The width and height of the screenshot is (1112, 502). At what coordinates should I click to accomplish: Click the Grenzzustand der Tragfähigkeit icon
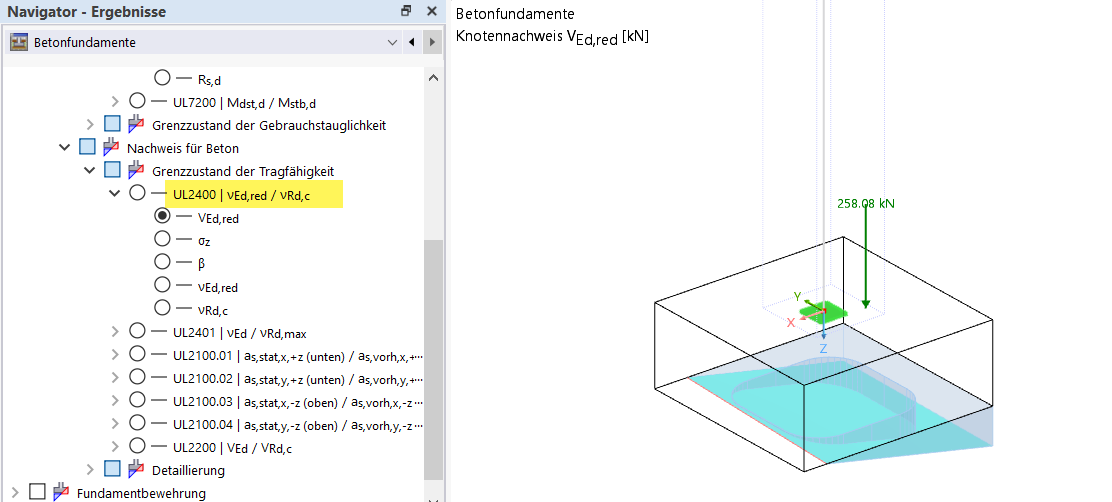pyautogui.click(x=136, y=170)
